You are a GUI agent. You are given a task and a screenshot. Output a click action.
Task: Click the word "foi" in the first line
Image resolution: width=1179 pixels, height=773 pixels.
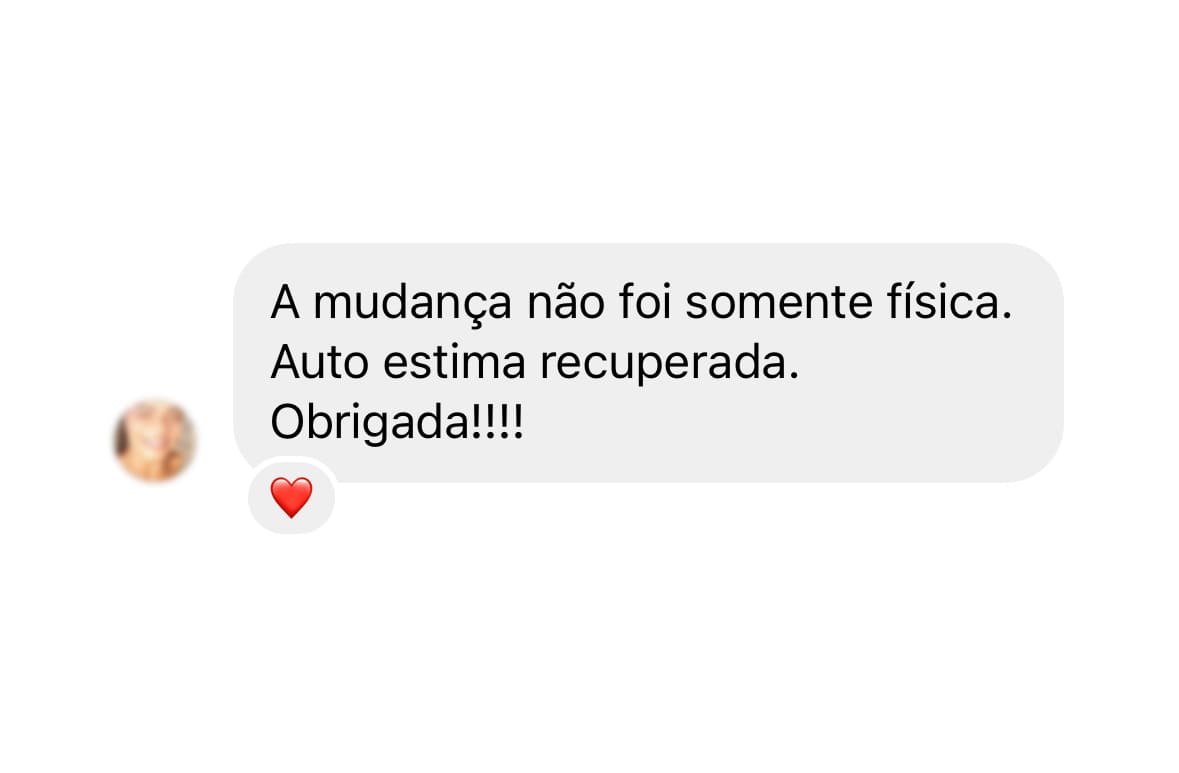(645, 302)
